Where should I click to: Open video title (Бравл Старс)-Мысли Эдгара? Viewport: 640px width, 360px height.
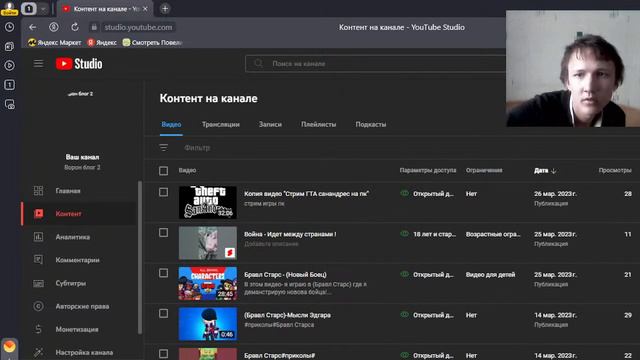(x=287, y=315)
